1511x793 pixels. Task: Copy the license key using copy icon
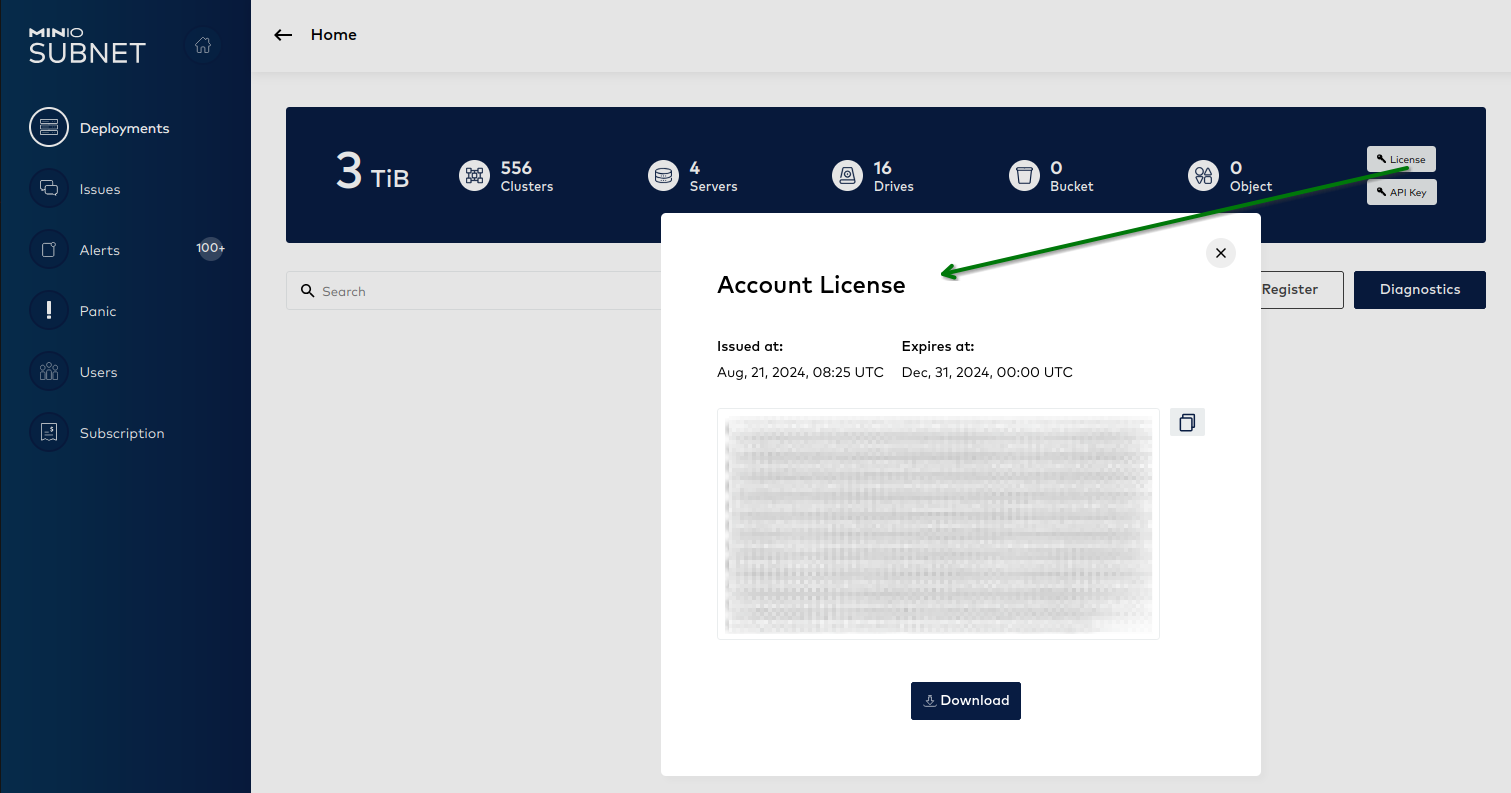[1187, 421]
